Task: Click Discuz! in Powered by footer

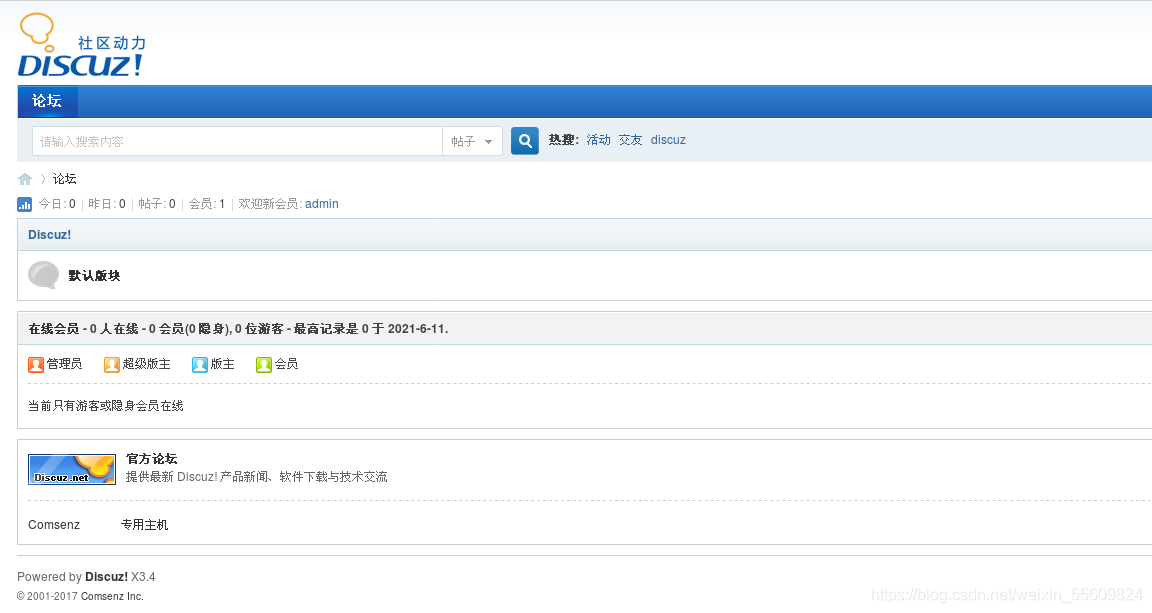Action: 107,577
